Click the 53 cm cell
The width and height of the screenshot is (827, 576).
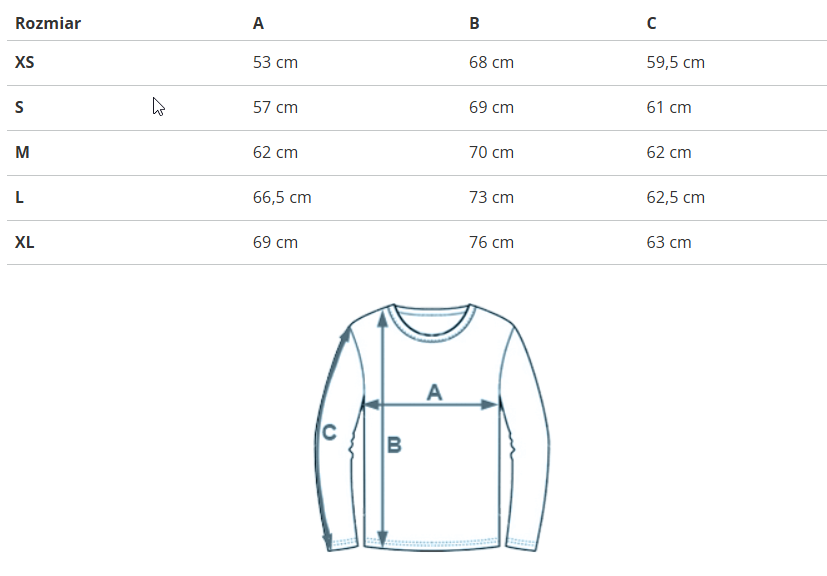pos(275,62)
